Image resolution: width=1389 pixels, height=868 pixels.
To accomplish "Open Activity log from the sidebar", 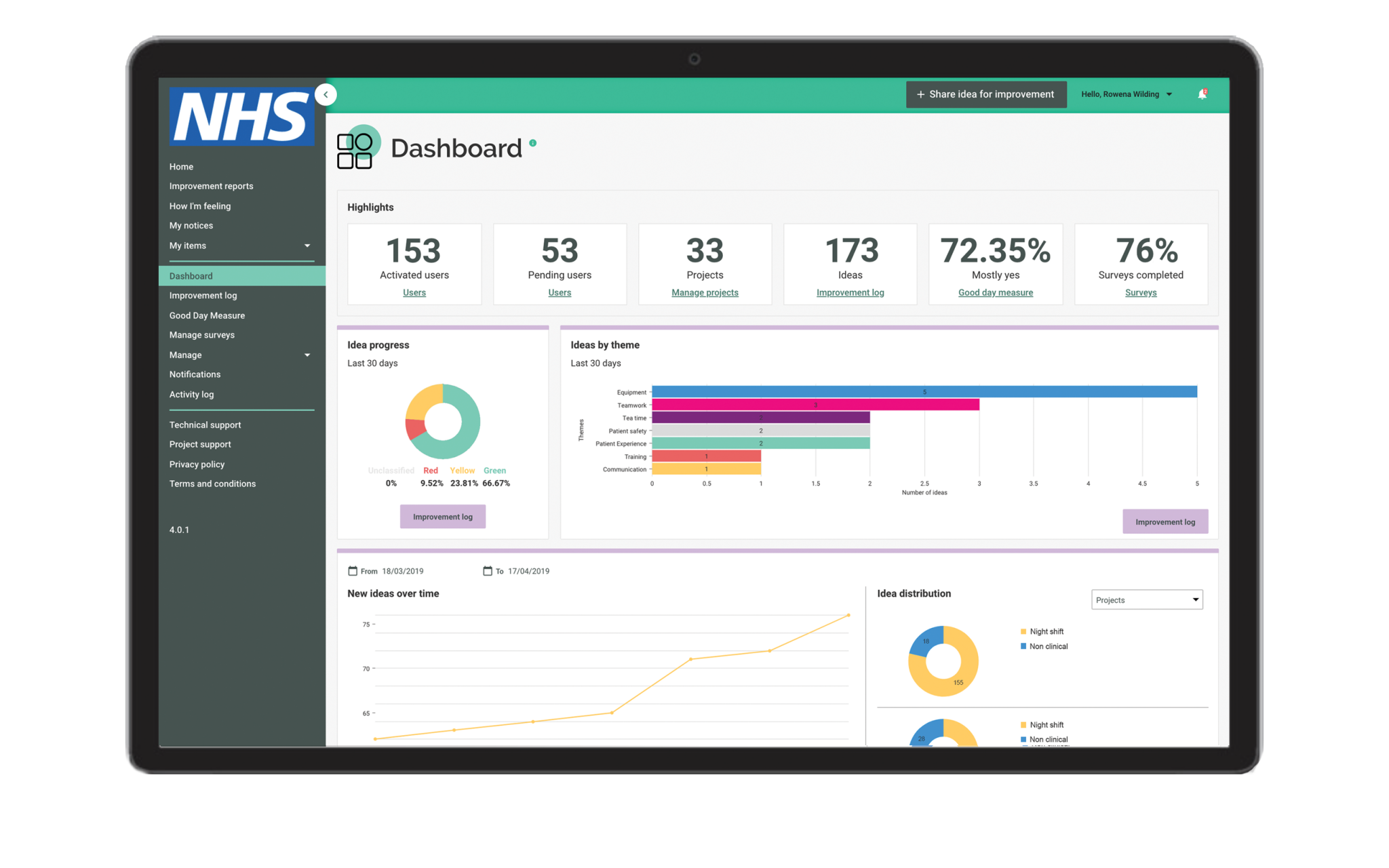I will coord(191,394).
